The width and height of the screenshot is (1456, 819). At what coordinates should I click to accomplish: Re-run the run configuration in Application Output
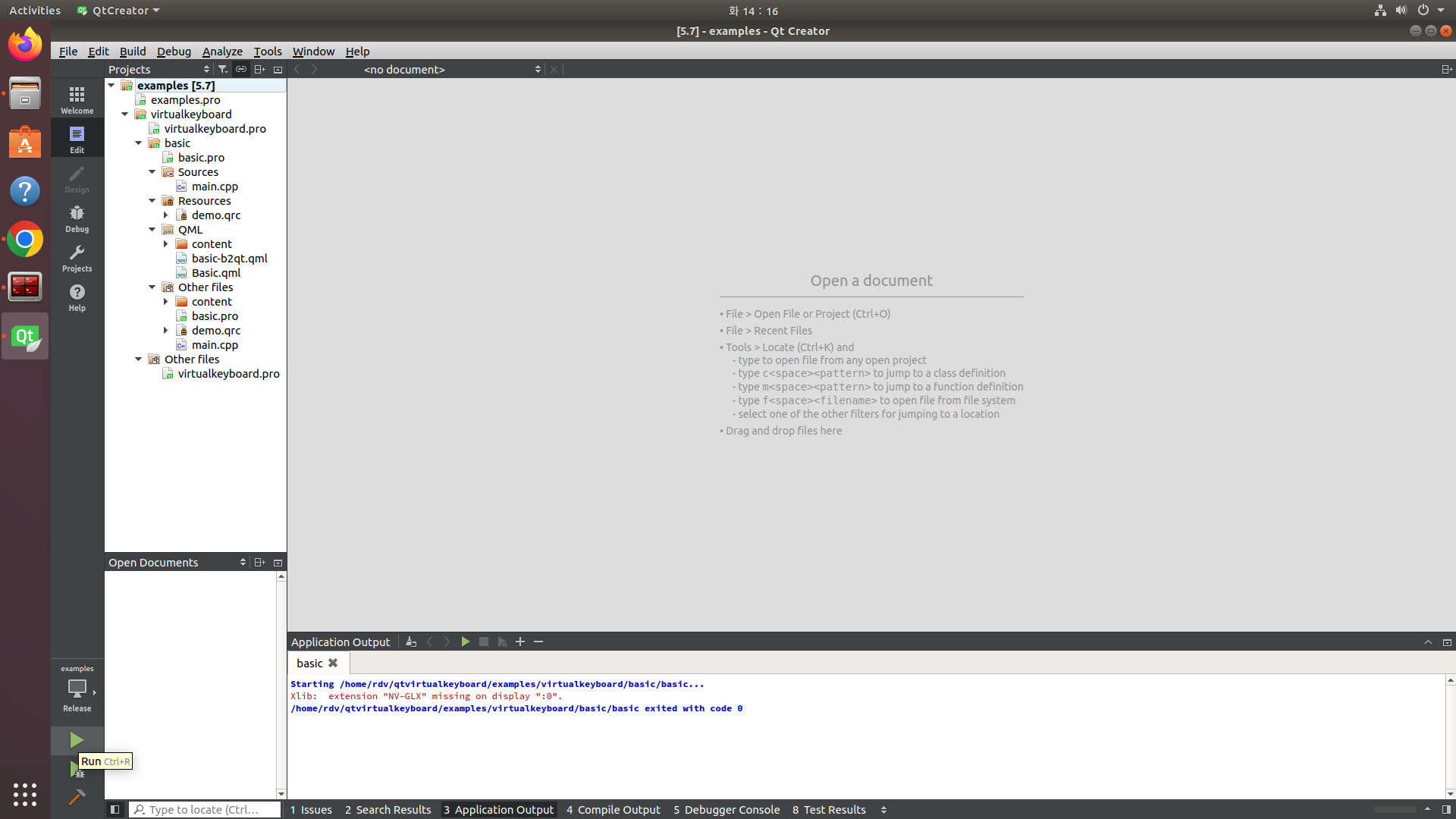tap(466, 642)
